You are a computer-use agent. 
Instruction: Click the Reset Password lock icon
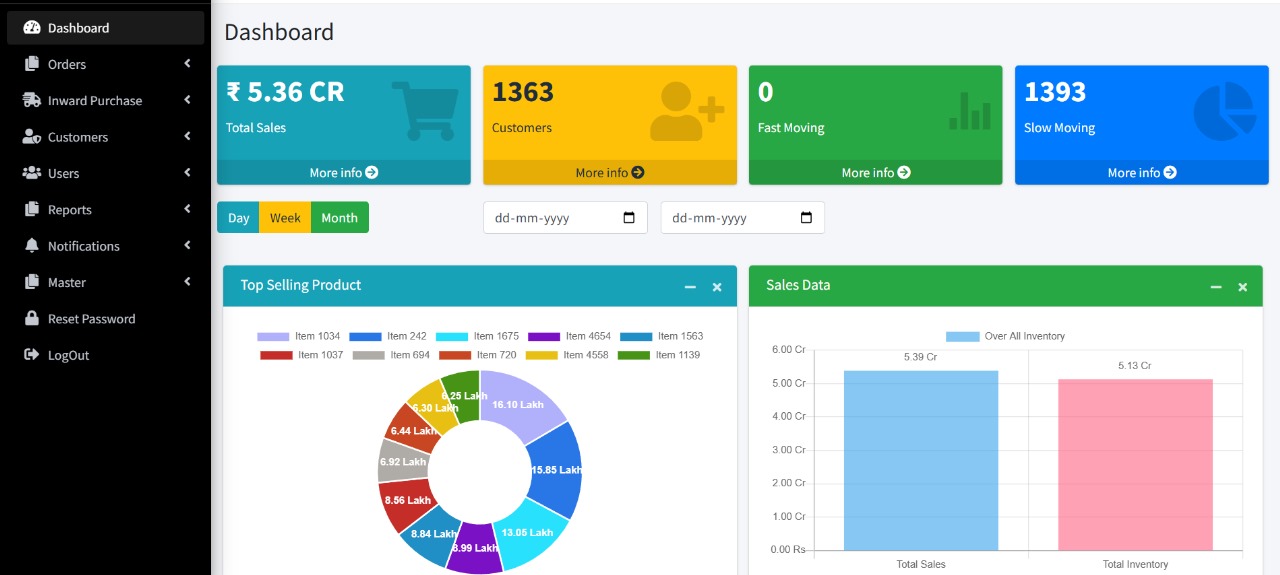pos(32,319)
